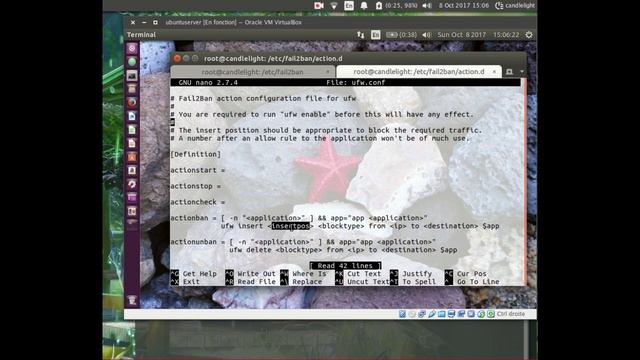Open Software Updater icon in the launcher
Screen dimensions: 640x360
(x=132, y=184)
